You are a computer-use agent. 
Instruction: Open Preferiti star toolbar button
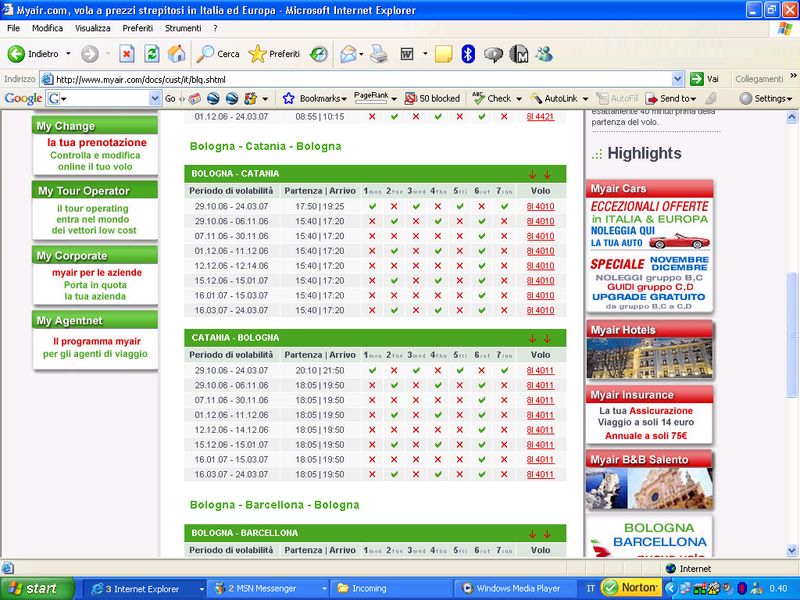274,54
